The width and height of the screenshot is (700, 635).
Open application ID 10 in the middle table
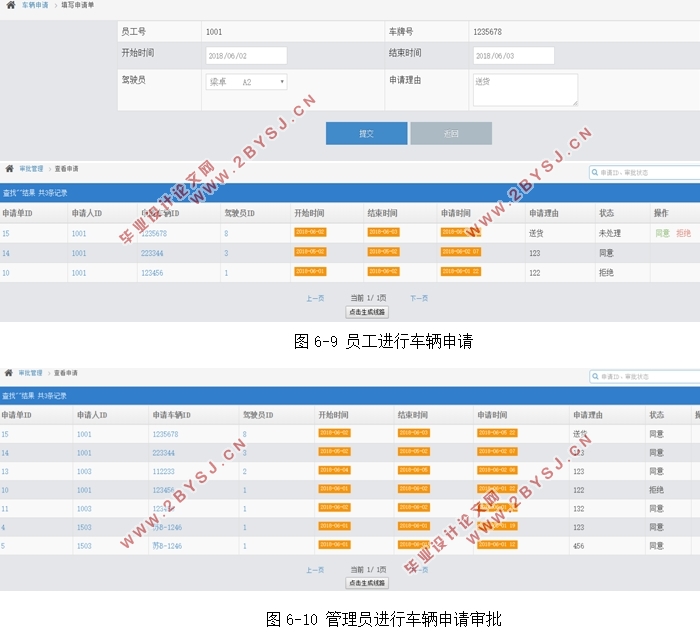6,273
